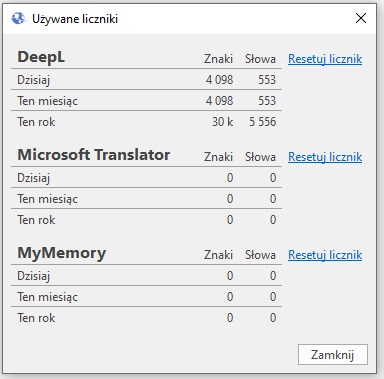Close the Używane liczniki dialog window
The height and width of the screenshot is (379, 384).
click(x=361, y=18)
